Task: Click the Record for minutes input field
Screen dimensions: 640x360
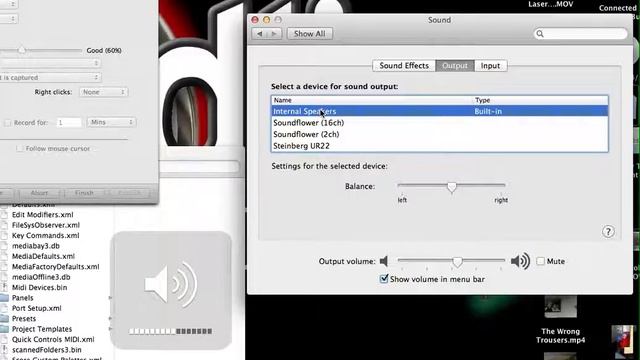Action: [x=69, y=122]
